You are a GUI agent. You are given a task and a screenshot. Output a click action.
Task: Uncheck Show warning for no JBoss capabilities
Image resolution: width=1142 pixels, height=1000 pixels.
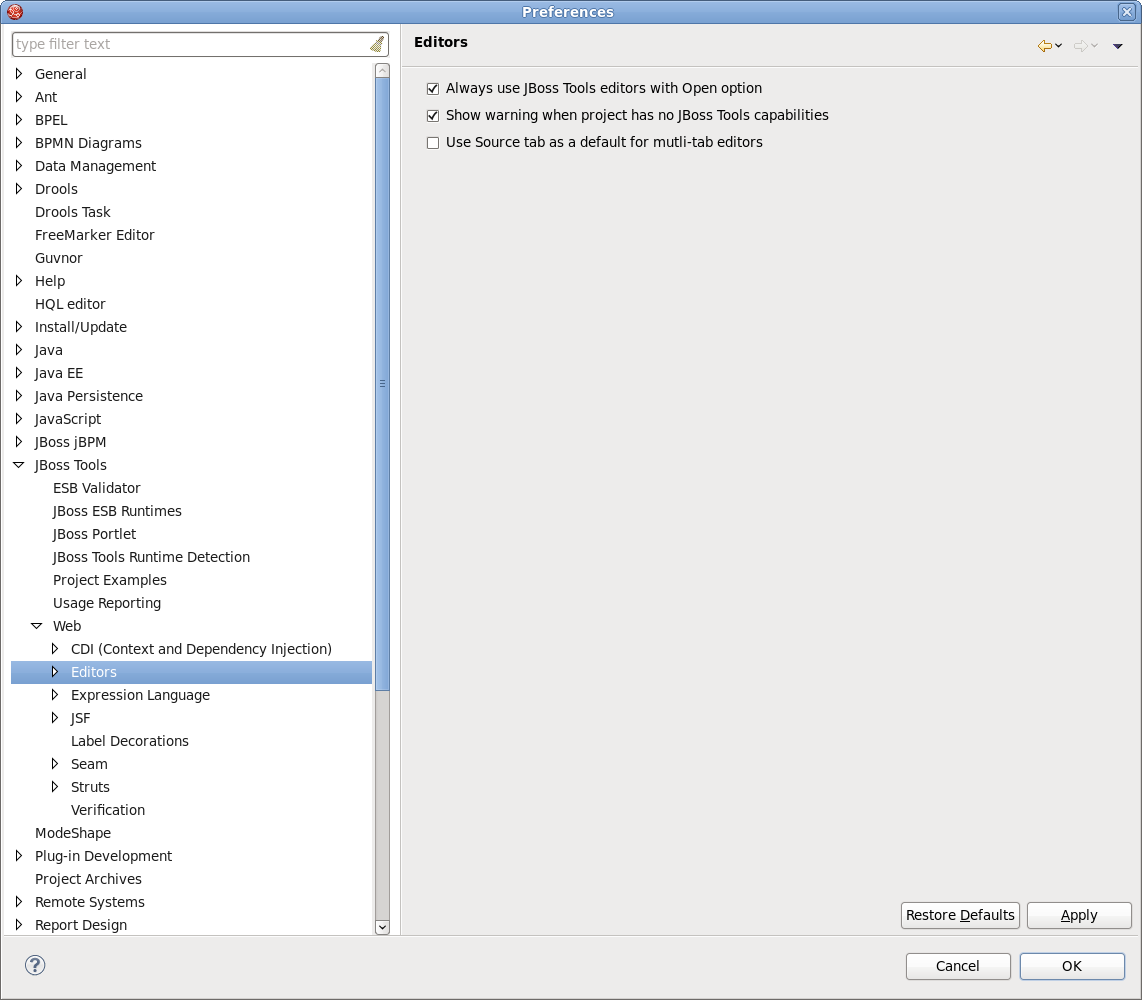click(x=433, y=116)
